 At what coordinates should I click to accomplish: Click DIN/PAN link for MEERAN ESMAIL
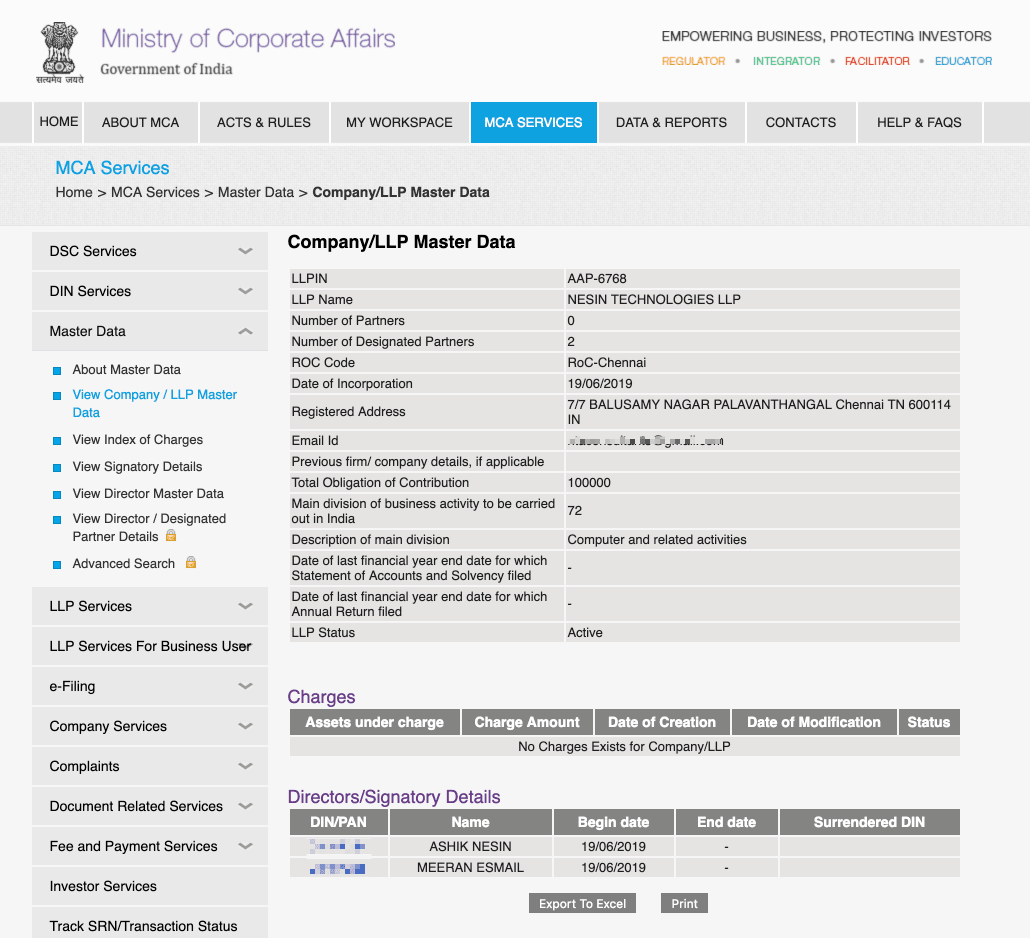click(x=338, y=868)
